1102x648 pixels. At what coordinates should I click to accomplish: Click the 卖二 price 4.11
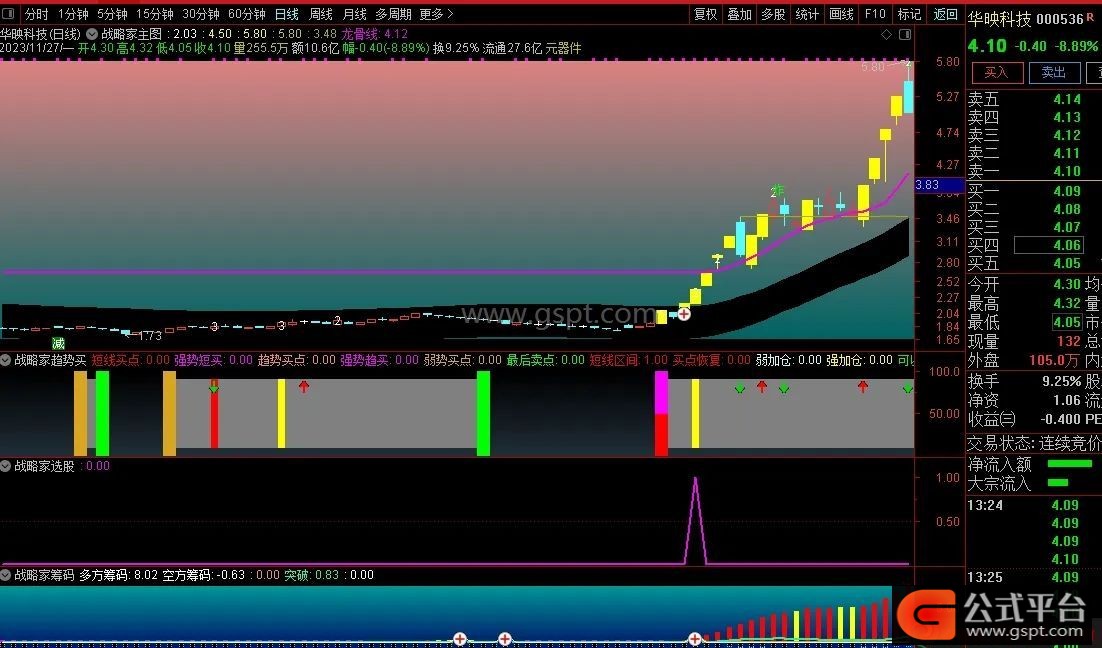point(1067,153)
